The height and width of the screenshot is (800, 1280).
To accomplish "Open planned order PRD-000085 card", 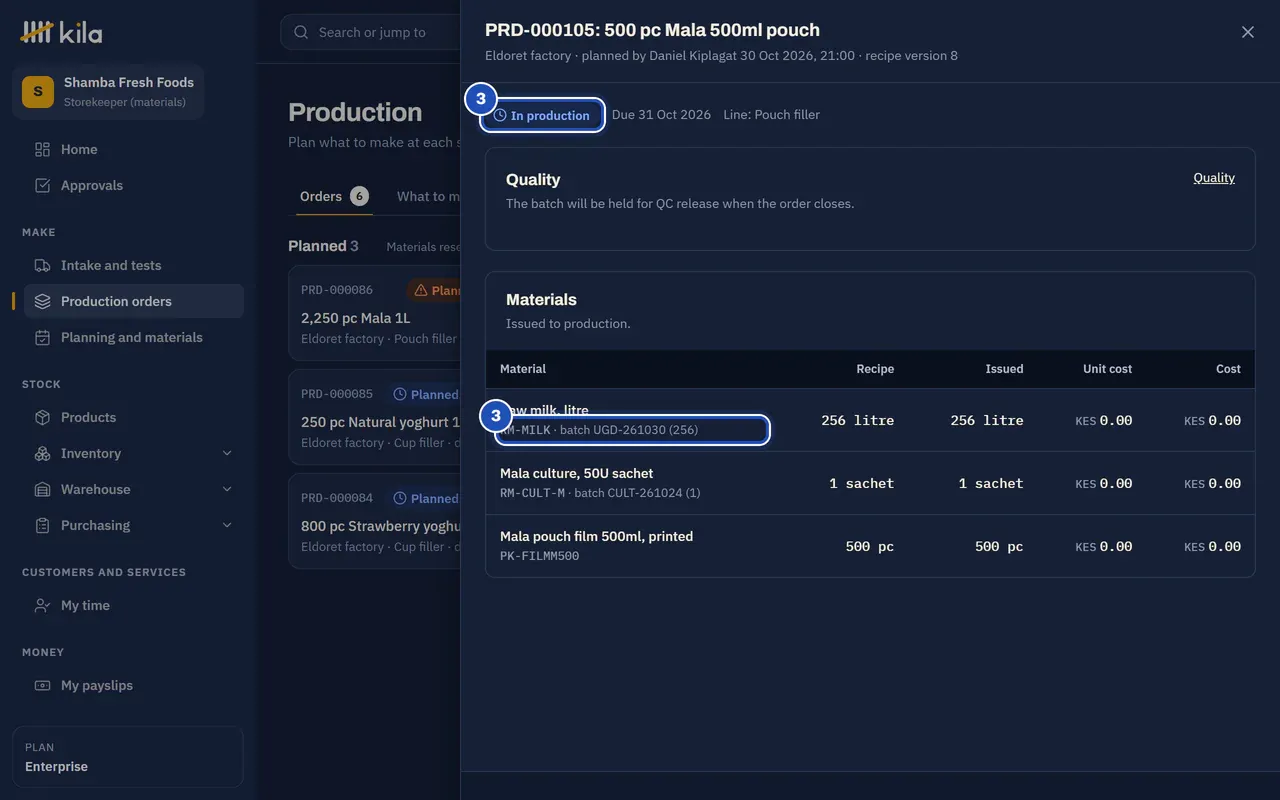I will (374, 416).
